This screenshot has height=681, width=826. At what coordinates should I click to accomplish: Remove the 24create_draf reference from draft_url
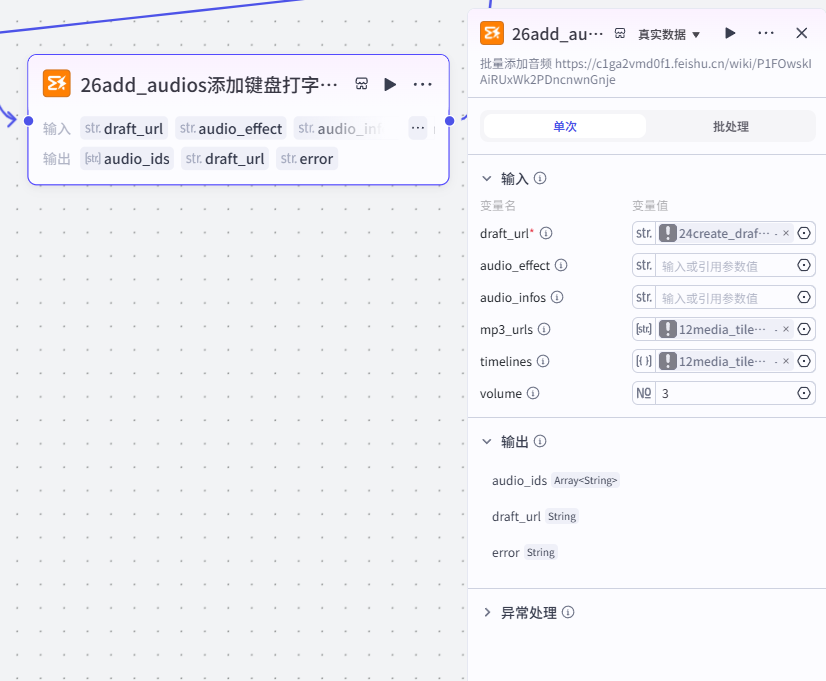point(786,233)
